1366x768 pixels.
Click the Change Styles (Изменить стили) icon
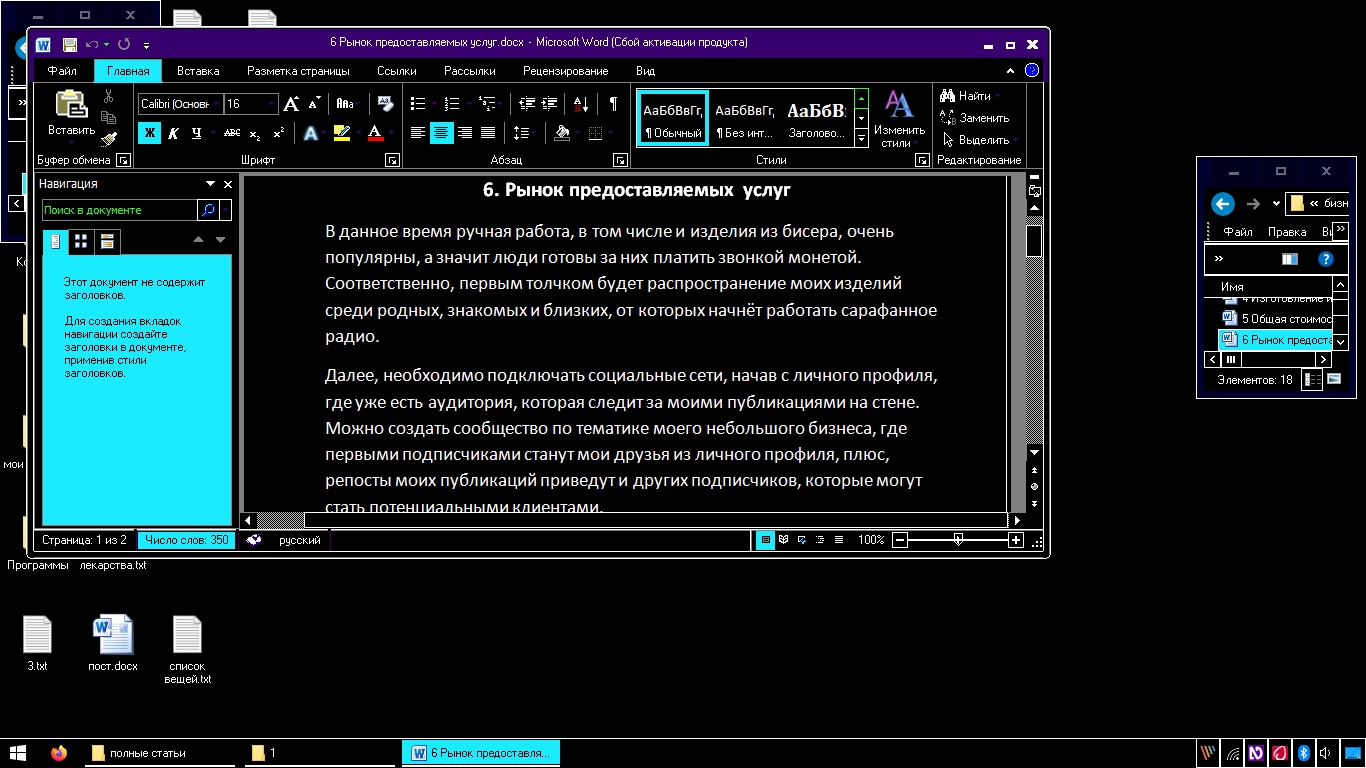click(899, 119)
